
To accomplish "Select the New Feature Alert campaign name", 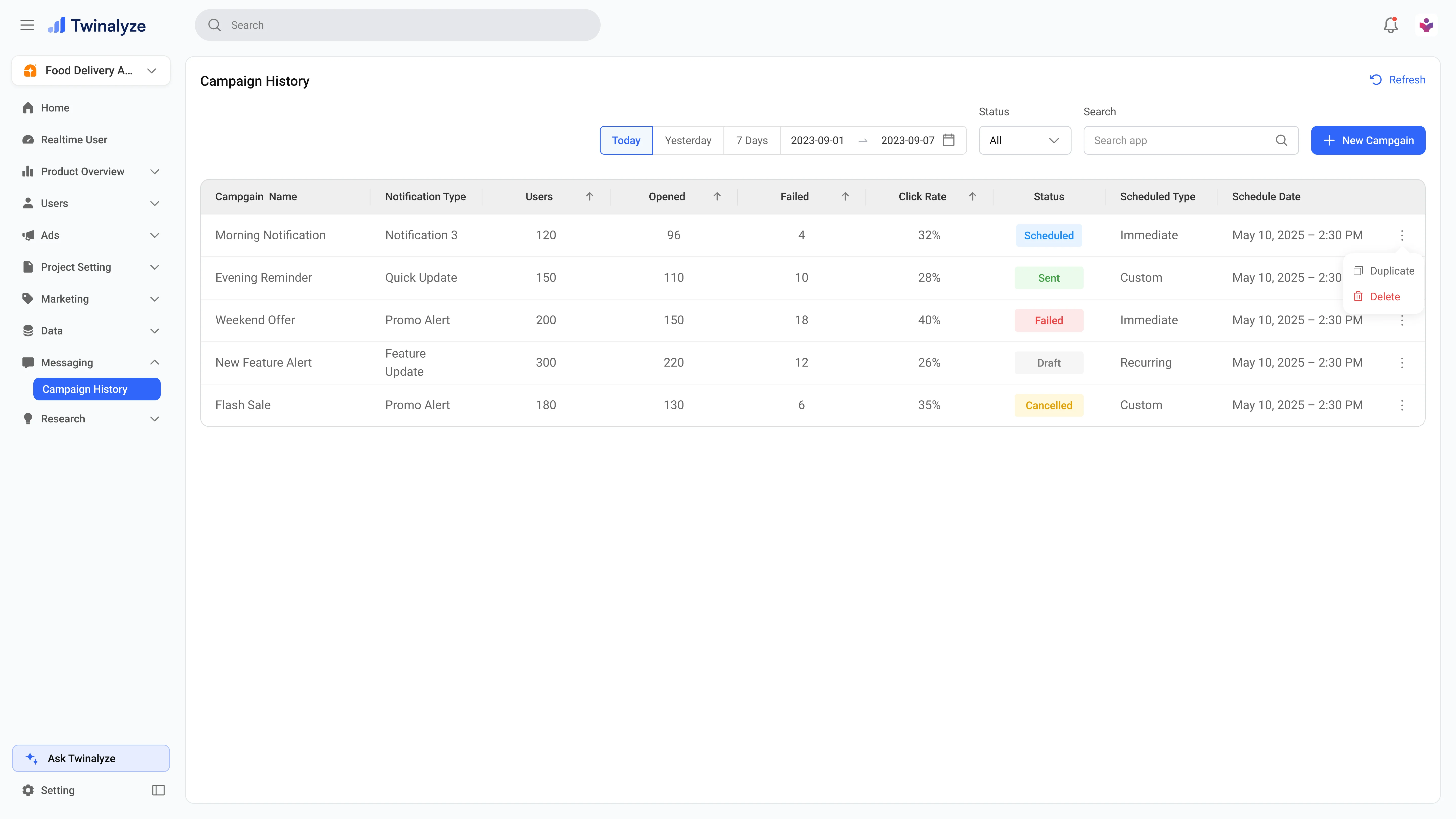I will [263, 362].
